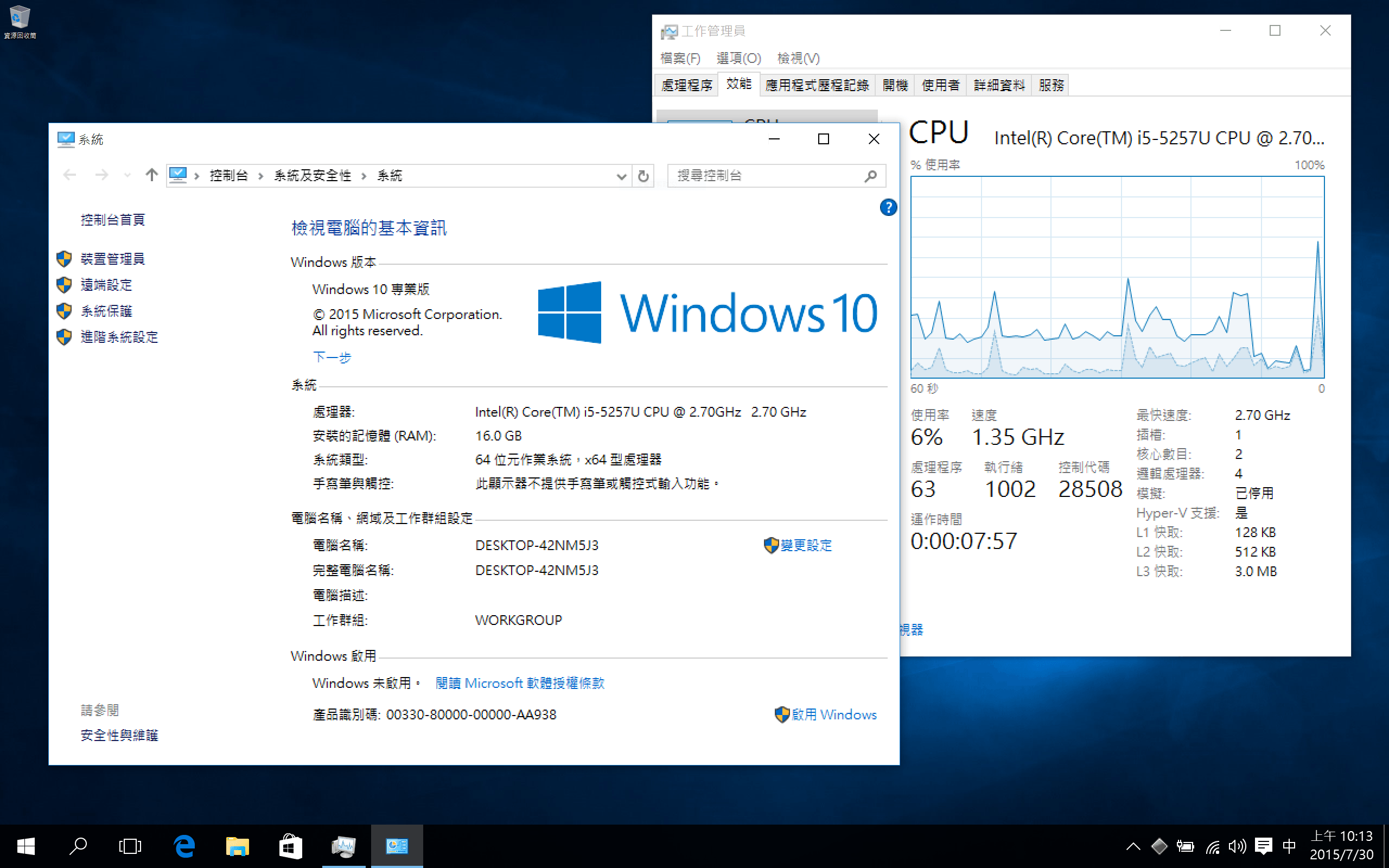Click the IME language indicator 中

pyautogui.click(x=1289, y=846)
